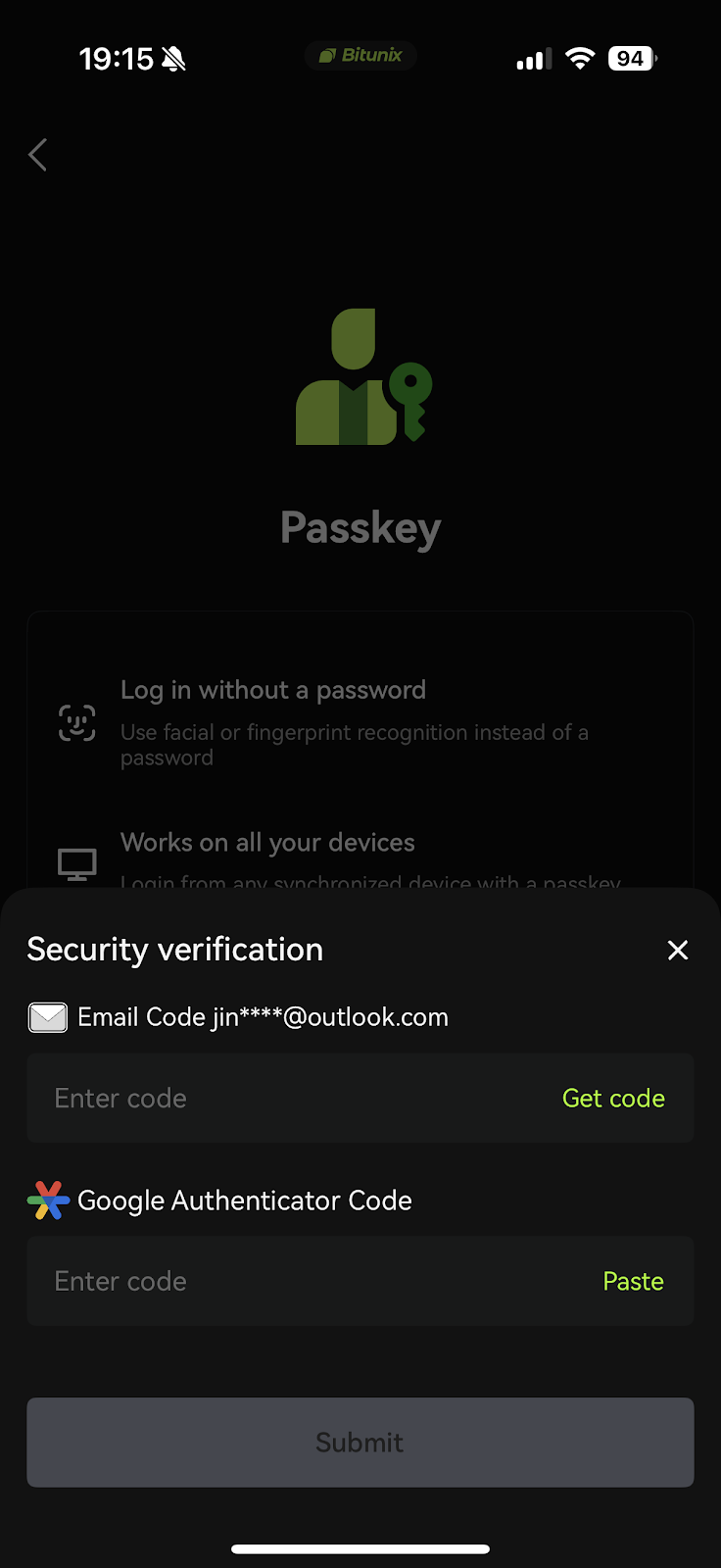Tap the battery indicator showing 94
This screenshot has width=721, height=1568.
(x=631, y=58)
